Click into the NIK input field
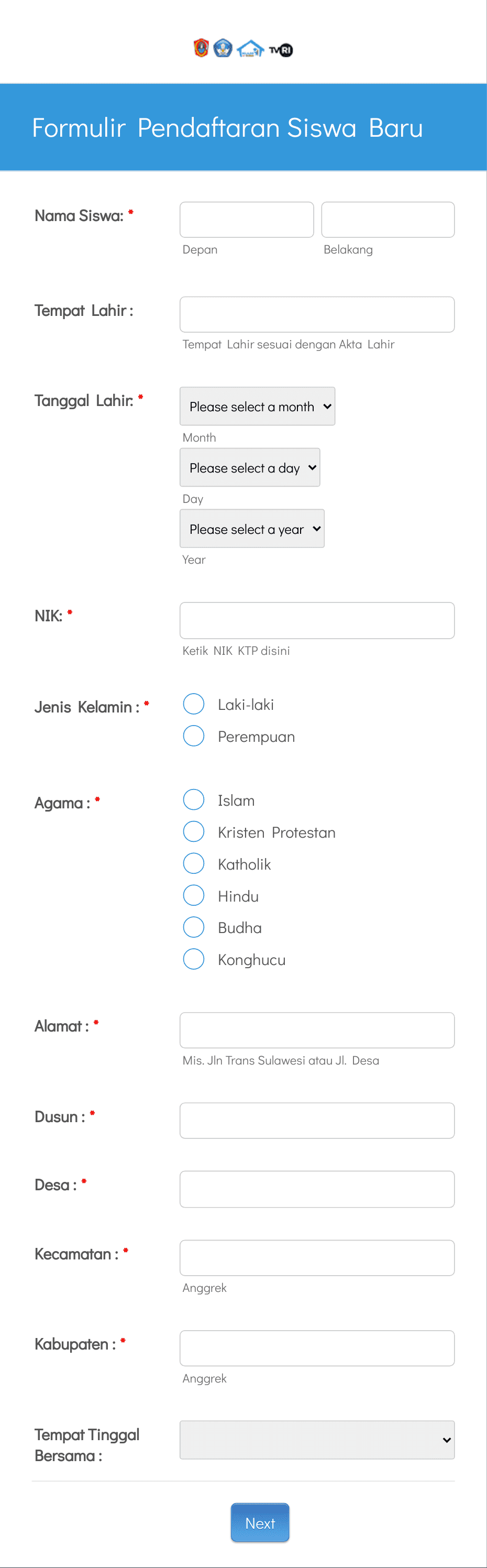Screen dimensions: 487x1568 click(x=316, y=620)
